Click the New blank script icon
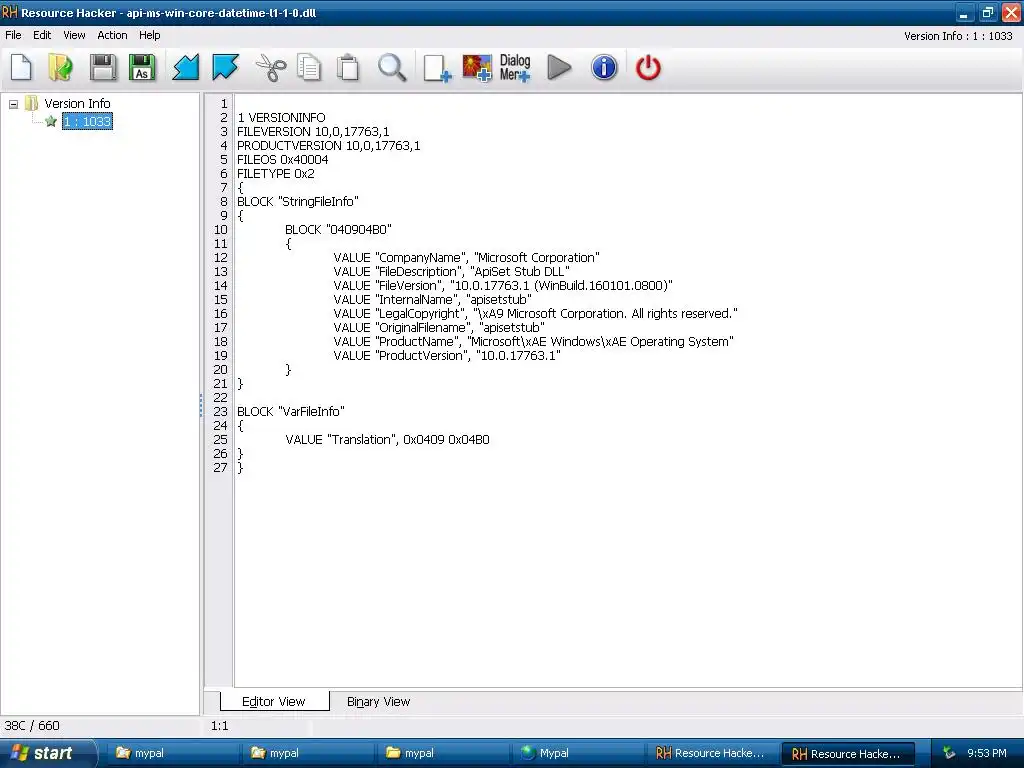1024x768 pixels. [x=21, y=67]
